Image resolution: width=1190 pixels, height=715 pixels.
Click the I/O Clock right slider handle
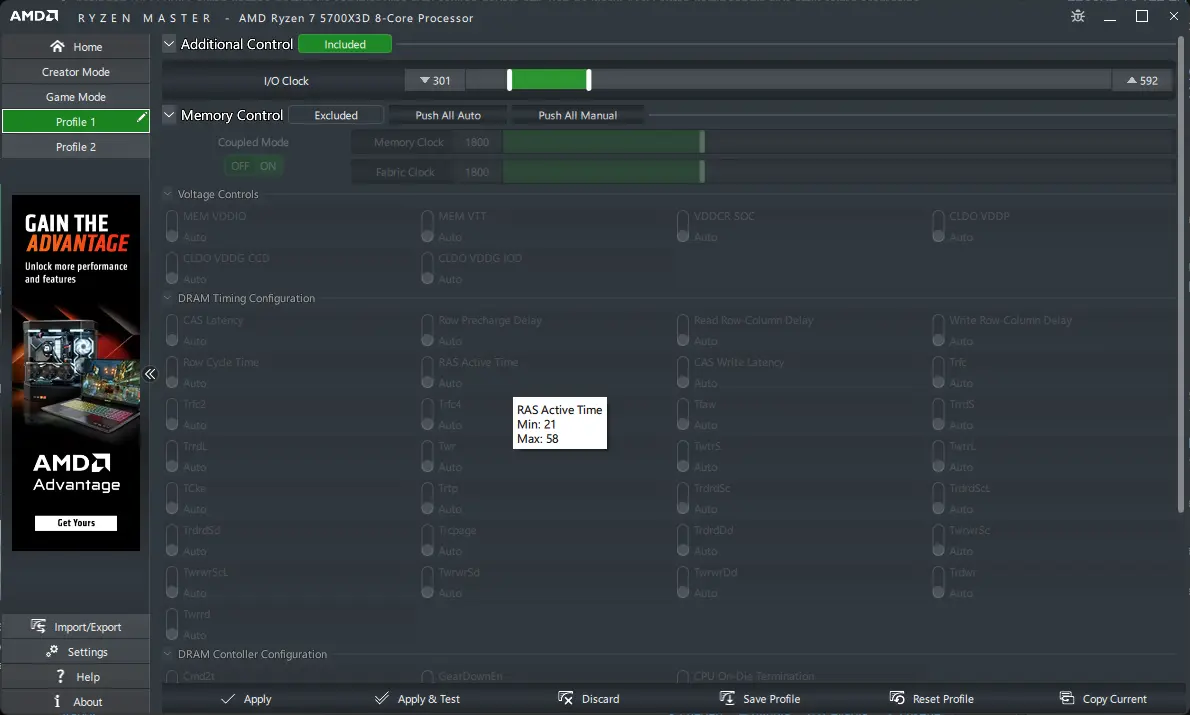pos(589,80)
